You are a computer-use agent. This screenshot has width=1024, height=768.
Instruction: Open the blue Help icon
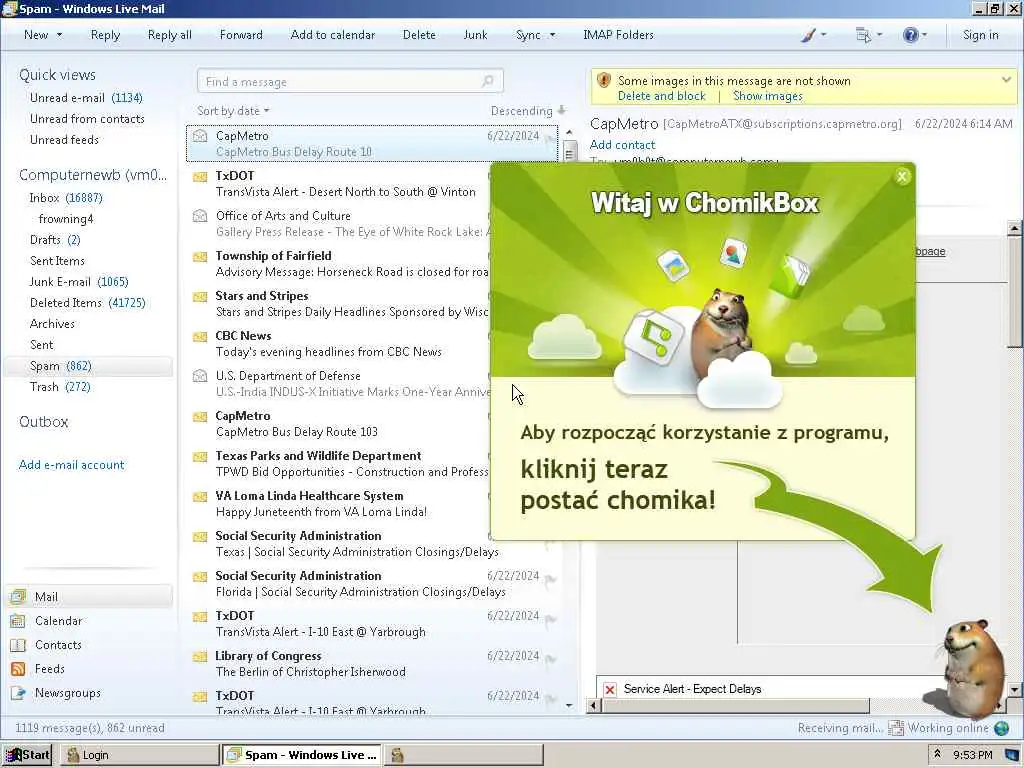point(910,35)
